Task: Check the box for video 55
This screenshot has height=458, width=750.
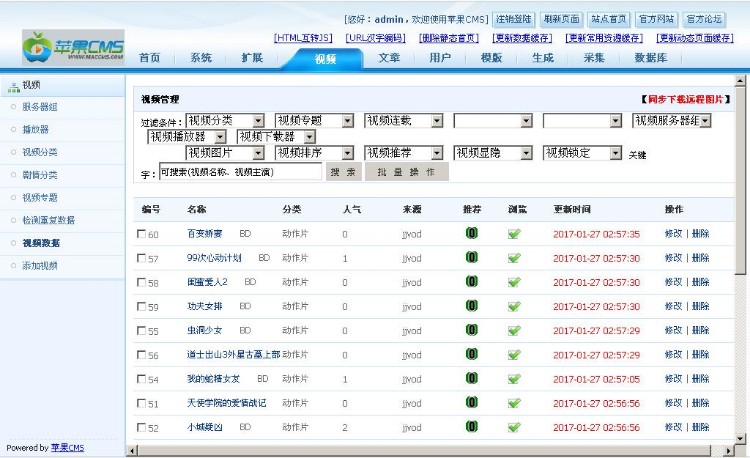Action: point(141,330)
